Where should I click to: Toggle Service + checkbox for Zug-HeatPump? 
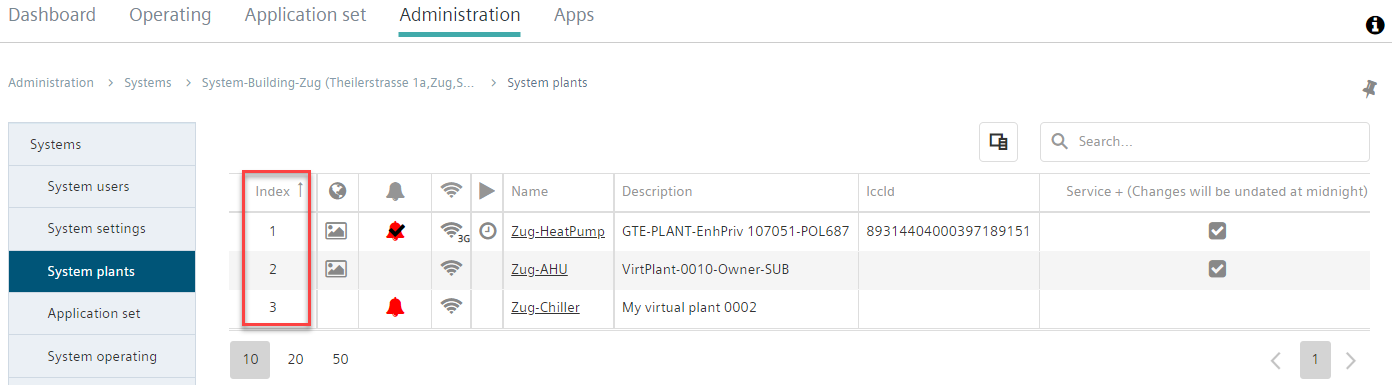tap(1217, 231)
